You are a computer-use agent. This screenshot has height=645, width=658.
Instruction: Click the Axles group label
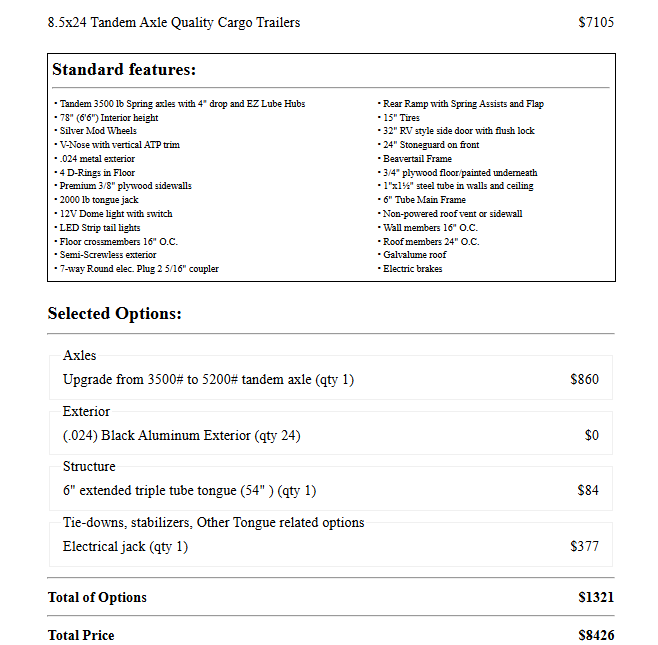coord(80,356)
